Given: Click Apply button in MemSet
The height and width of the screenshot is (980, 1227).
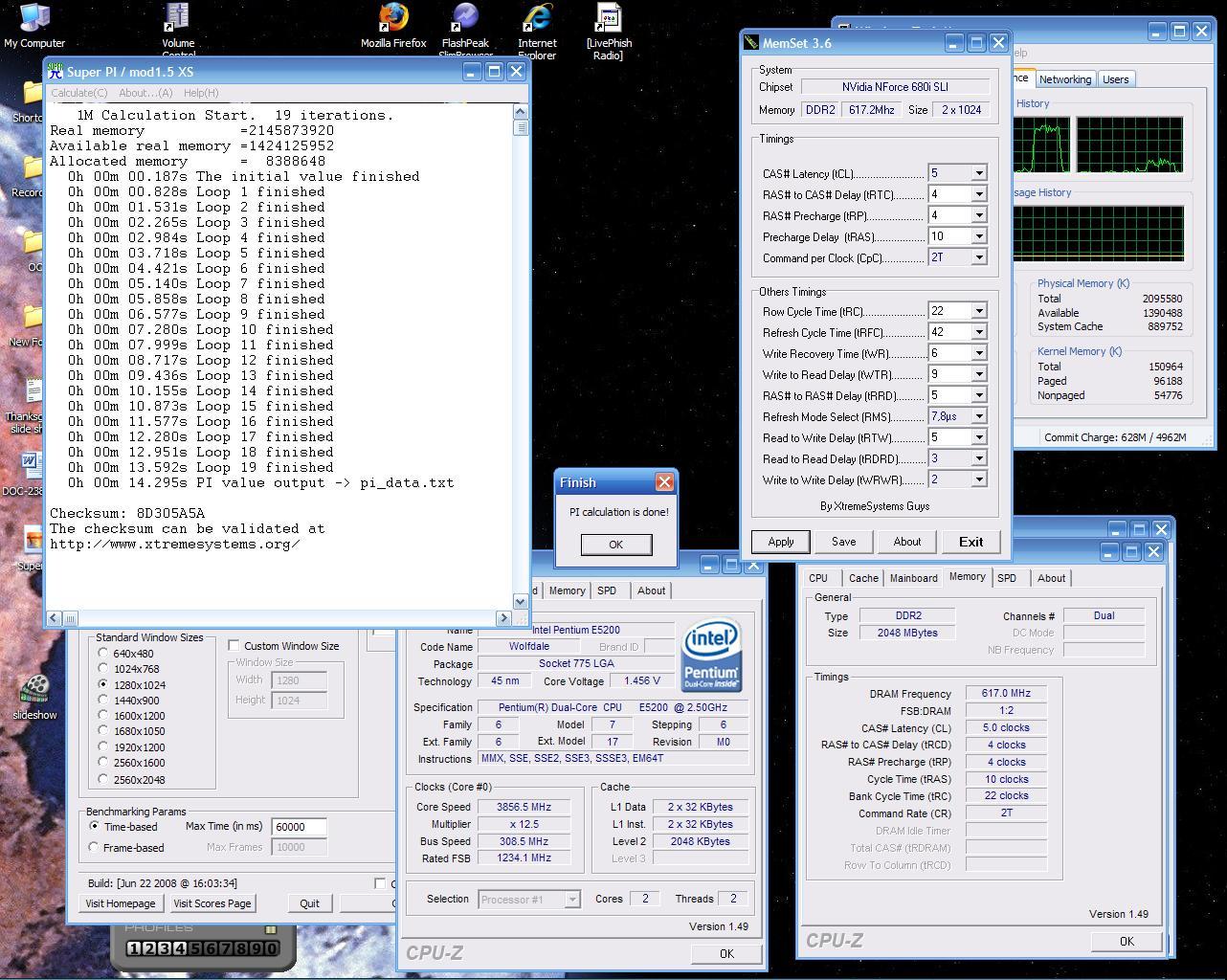Looking at the screenshot, I should (x=781, y=542).
